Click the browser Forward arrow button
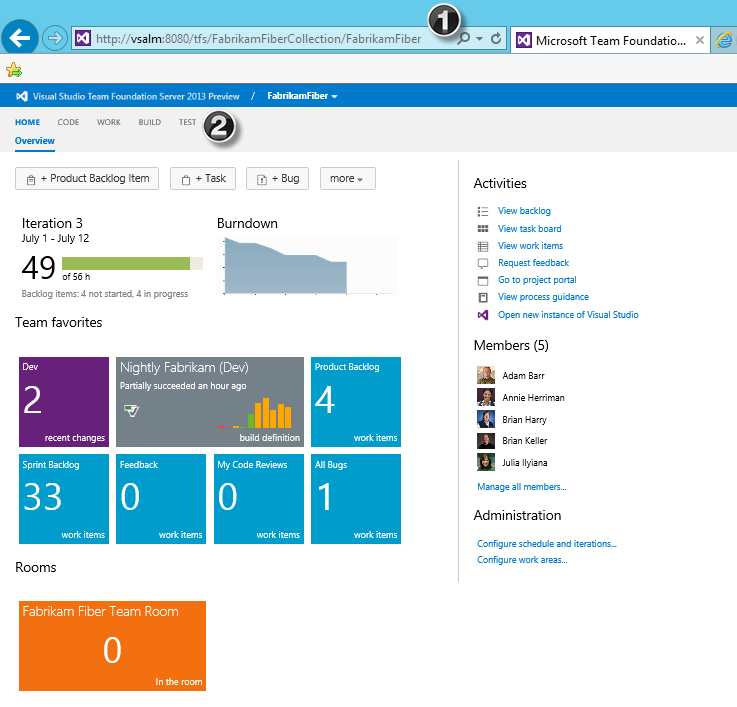The image size is (737, 707). click(55, 38)
